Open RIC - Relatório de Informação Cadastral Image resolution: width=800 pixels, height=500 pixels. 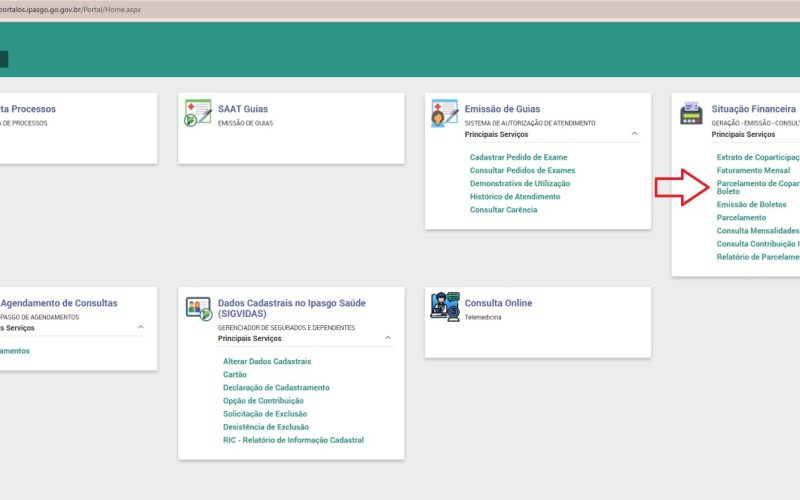[x=293, y=440]
